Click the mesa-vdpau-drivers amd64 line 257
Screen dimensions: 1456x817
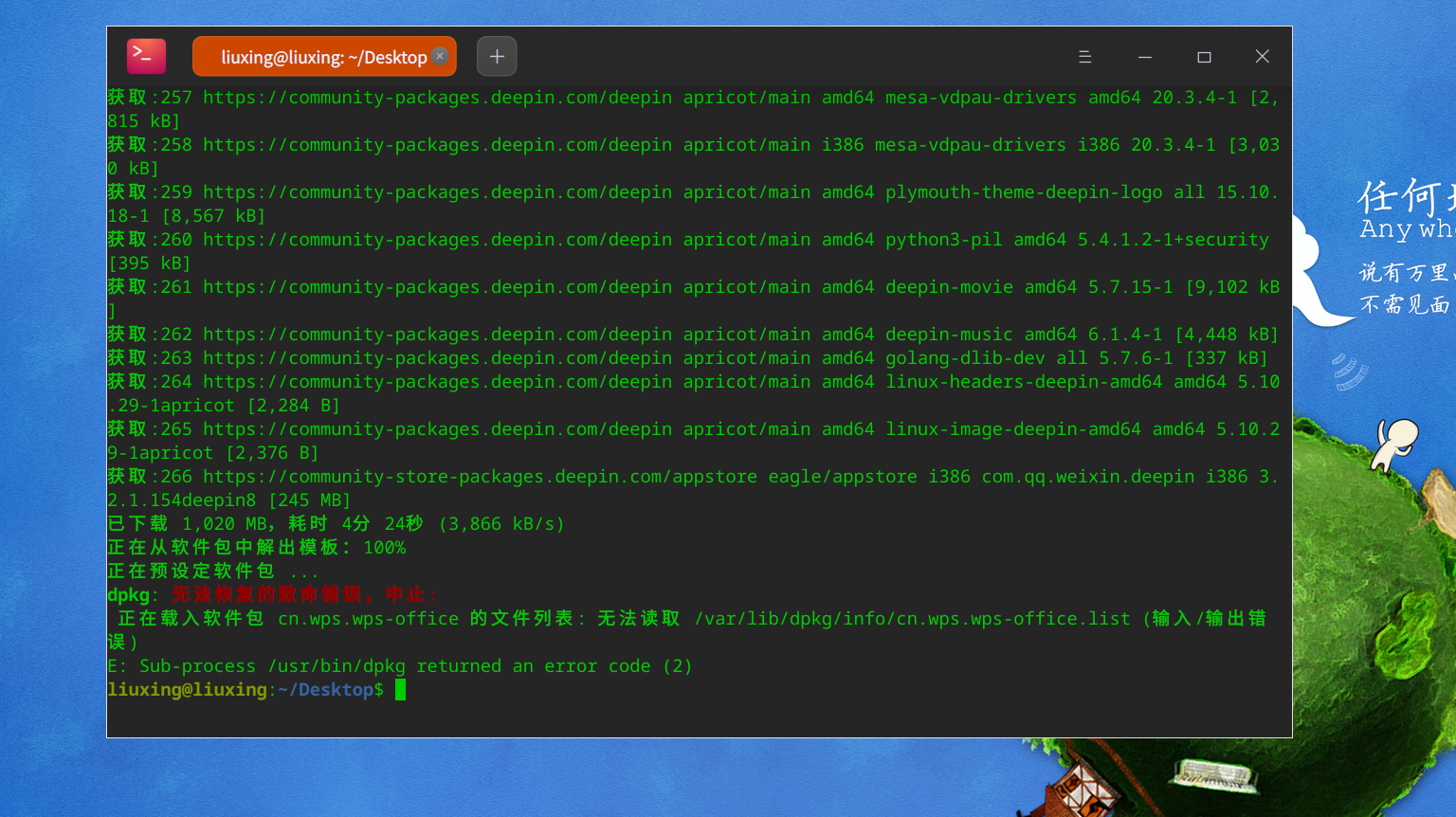tap(693, 109)
